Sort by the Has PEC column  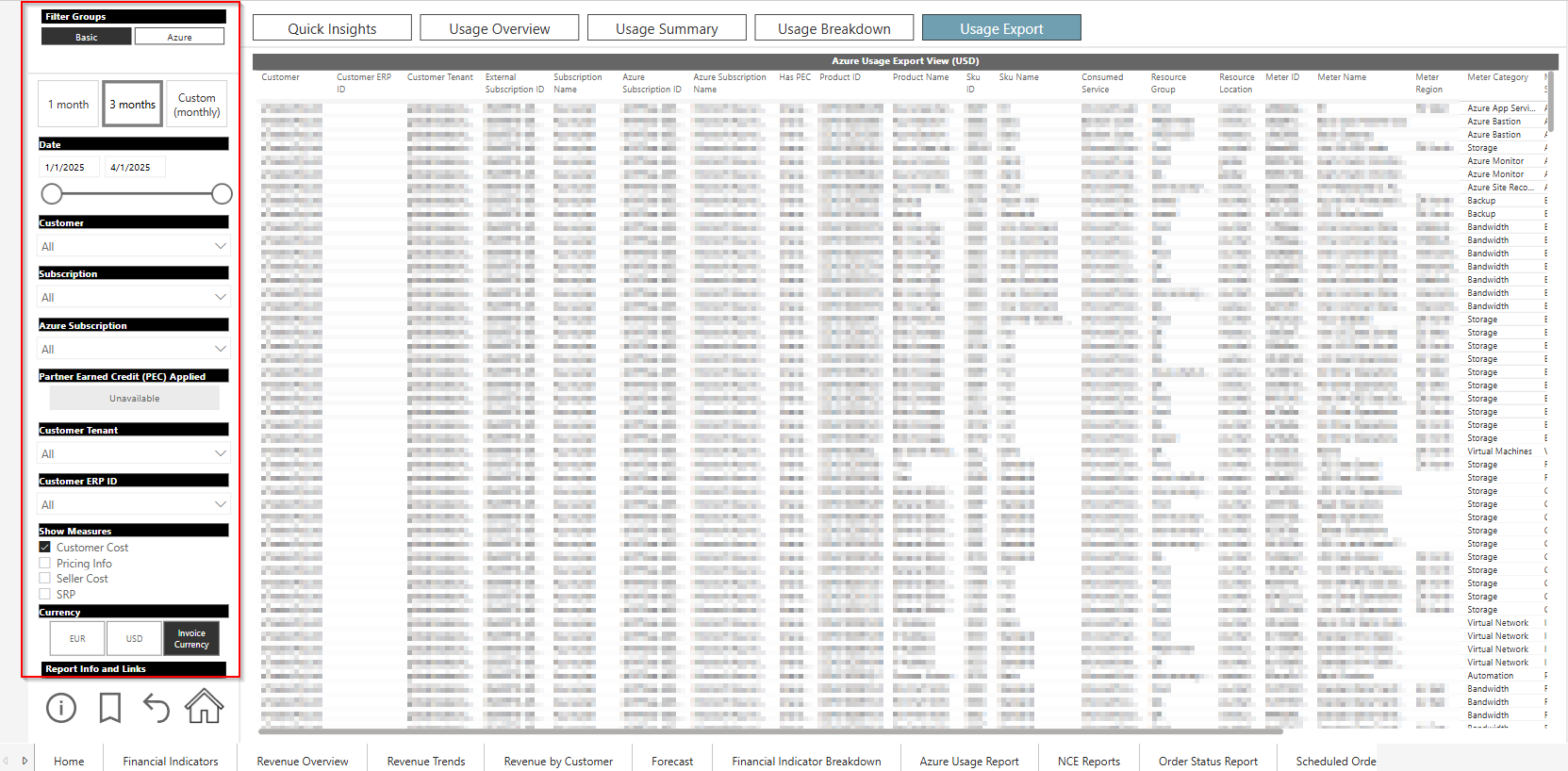(795, 77)
